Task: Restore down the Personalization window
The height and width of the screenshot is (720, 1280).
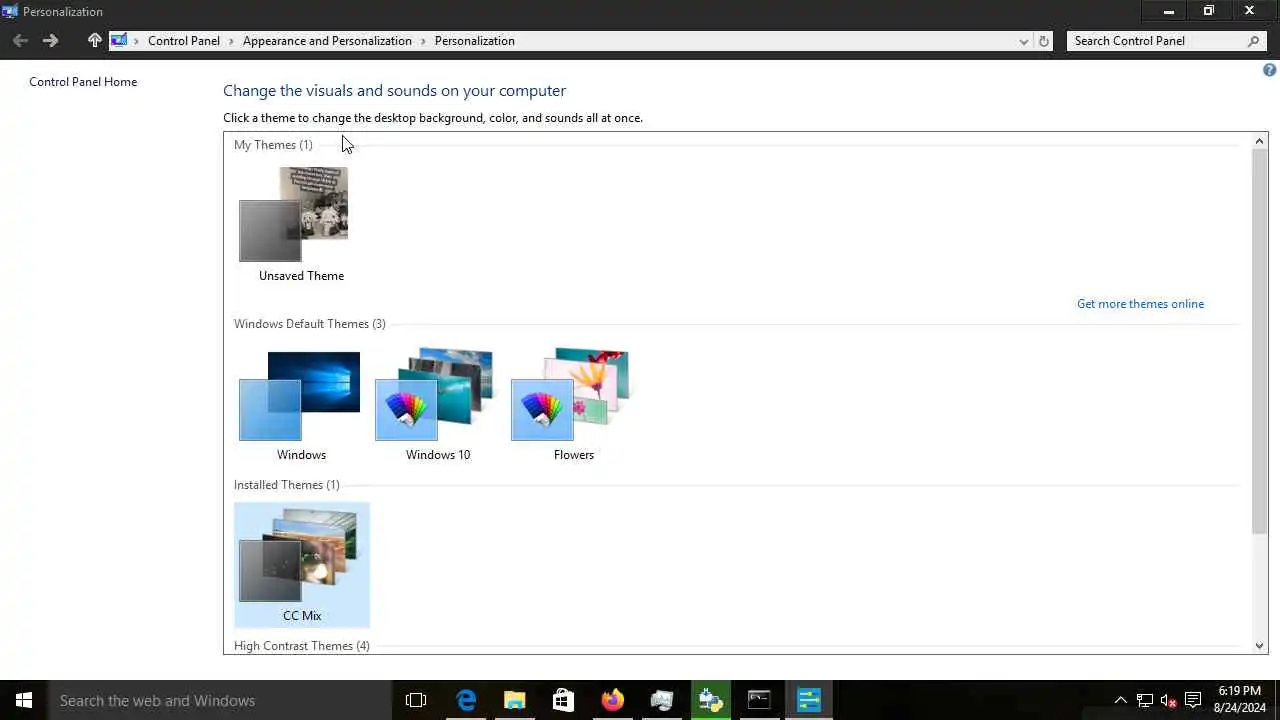Action: point(1208,11)
